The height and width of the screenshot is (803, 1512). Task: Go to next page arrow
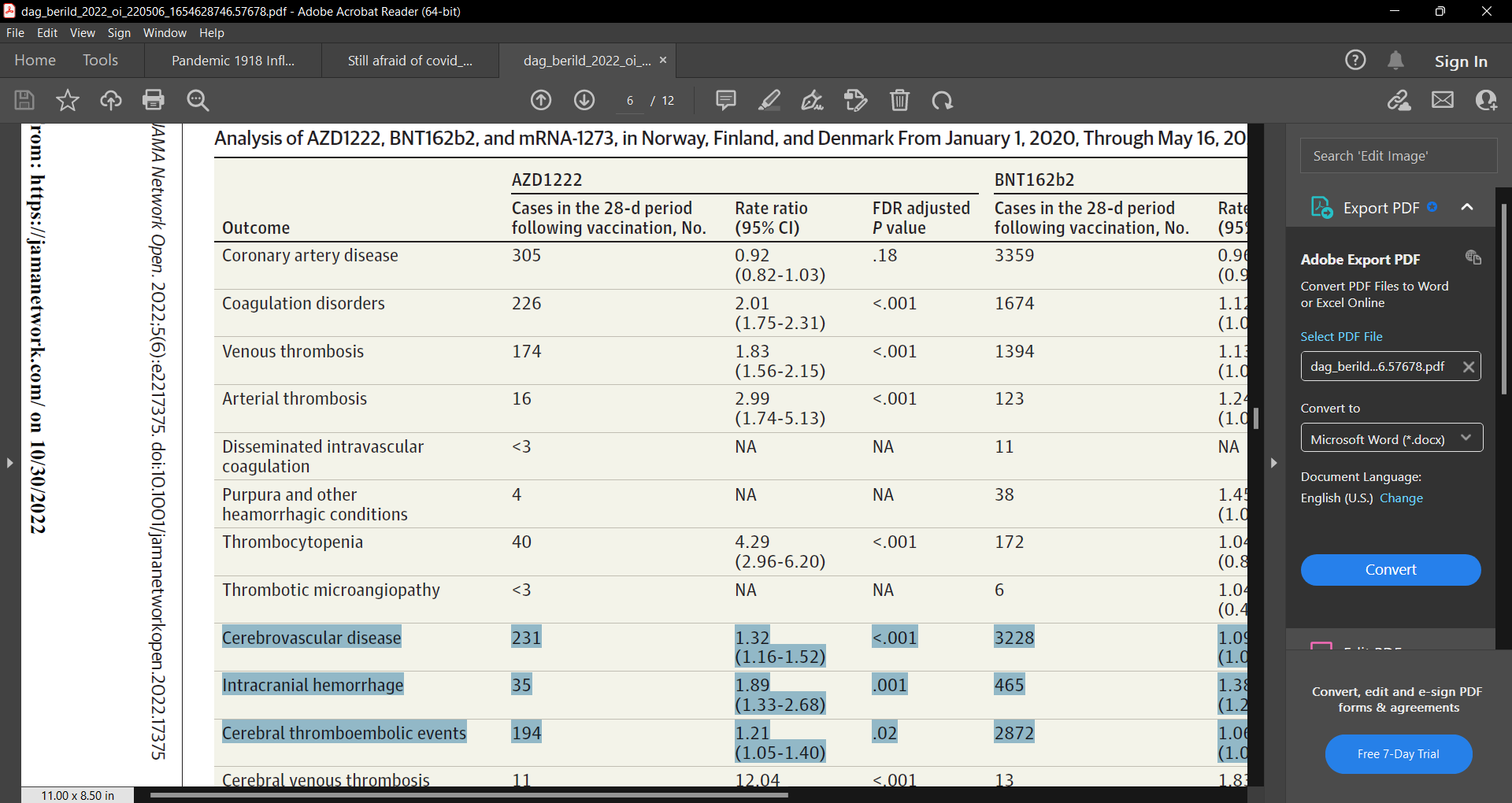[584, 100]
